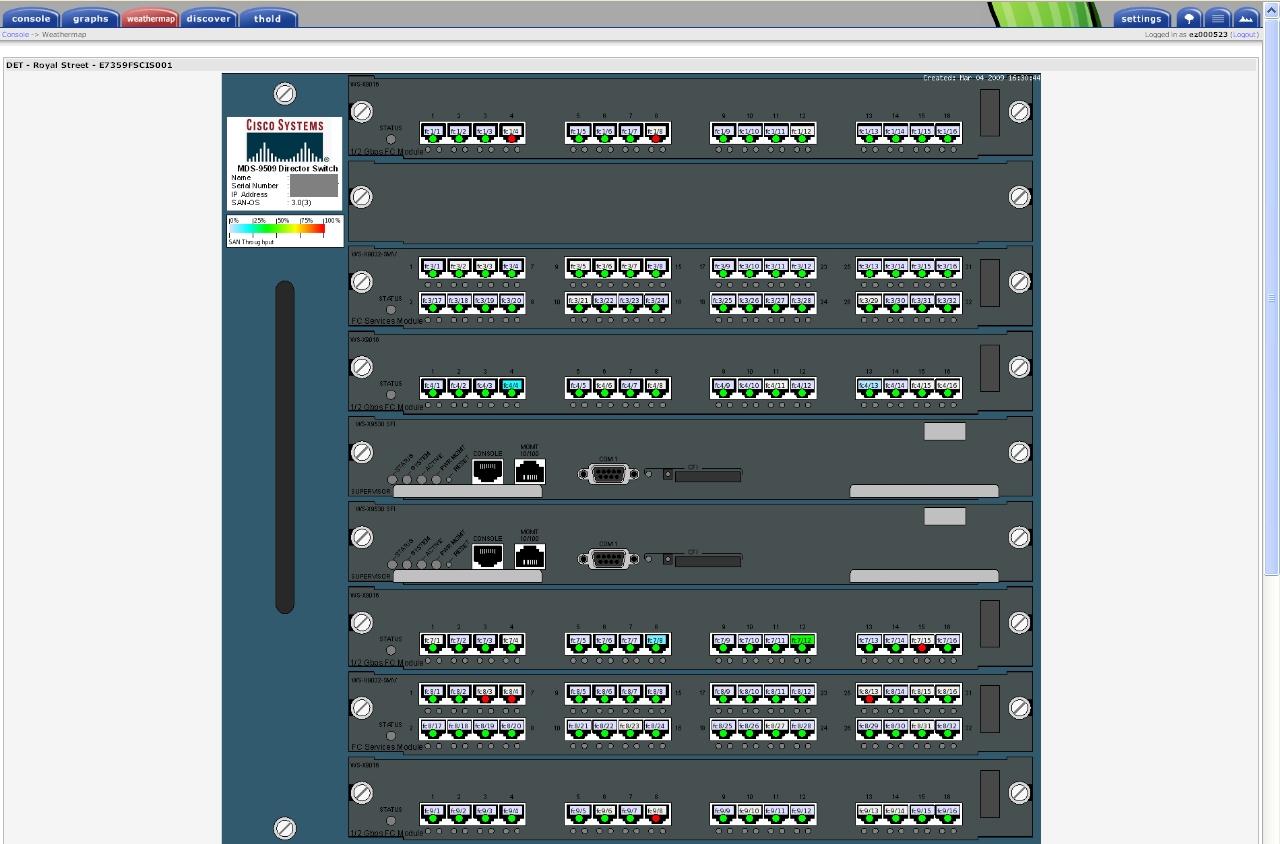Select port fc3/24
This screenshot has width=1280, height=844.
[x=656, y=302]
